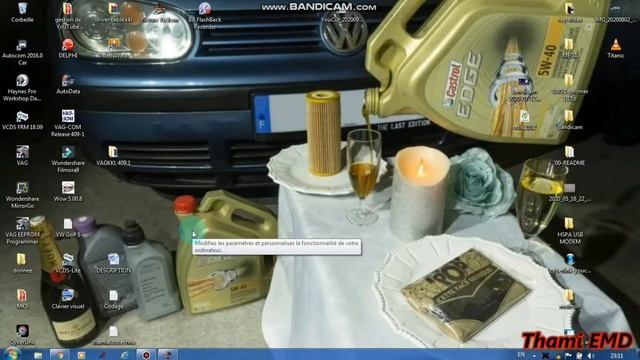640x360 pixels.
Task: Open the gestion de YouTube file
Action: click(68, 16)
